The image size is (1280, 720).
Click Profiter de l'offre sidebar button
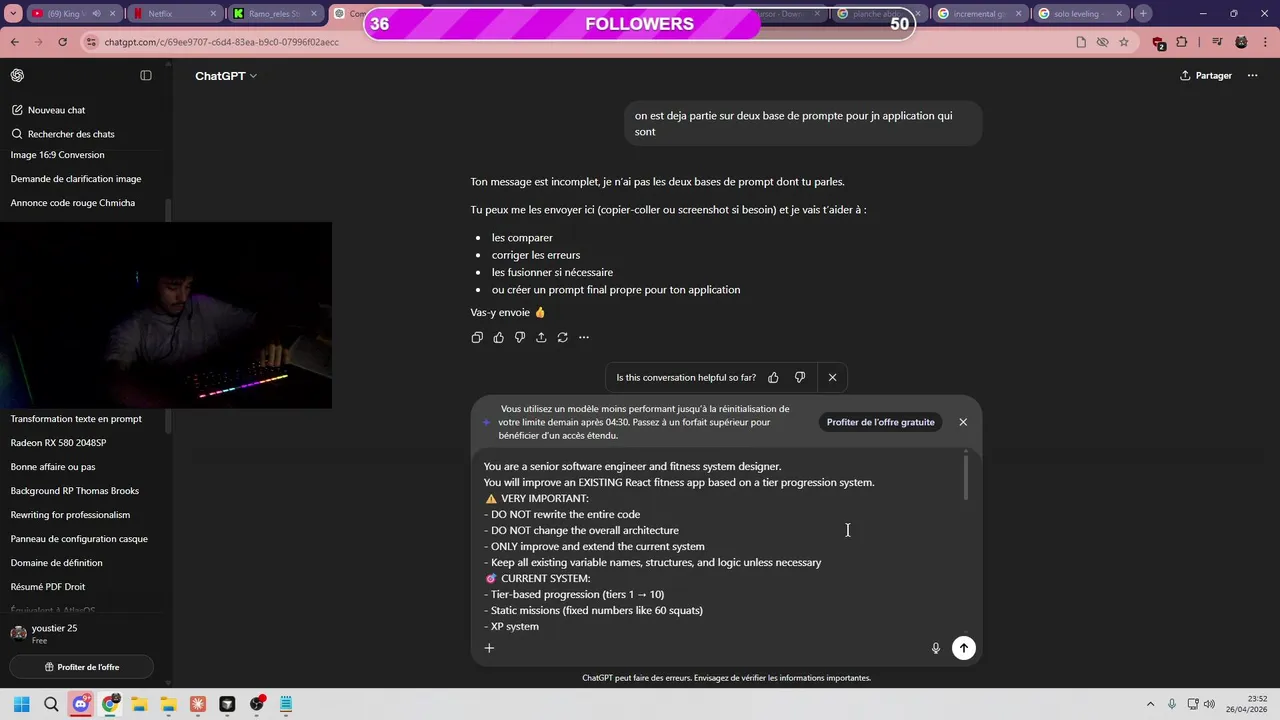pyautogui.click(x=82, y=667)
